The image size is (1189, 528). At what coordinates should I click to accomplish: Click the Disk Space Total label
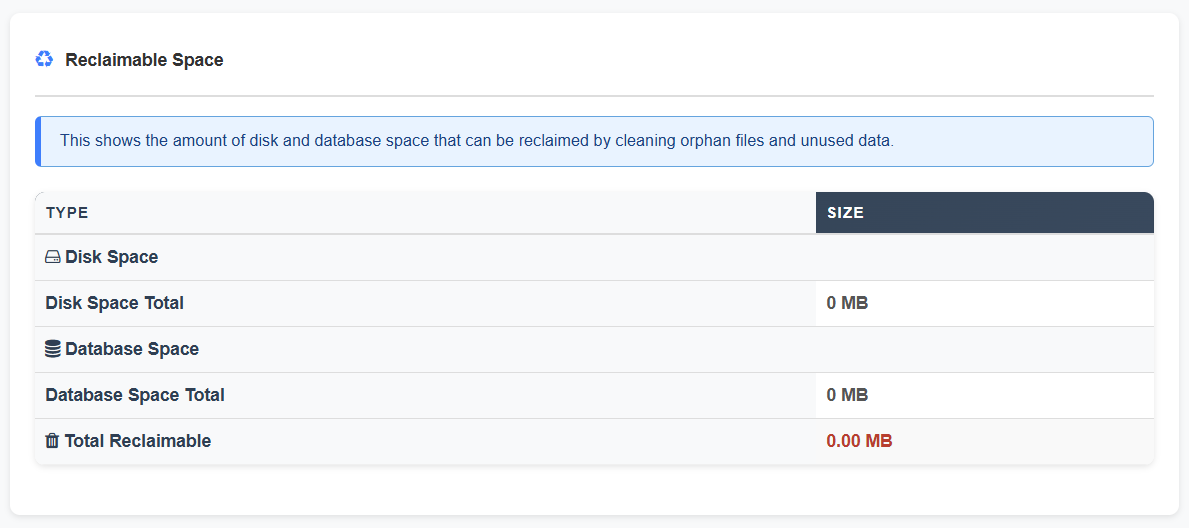click(115, 303)
